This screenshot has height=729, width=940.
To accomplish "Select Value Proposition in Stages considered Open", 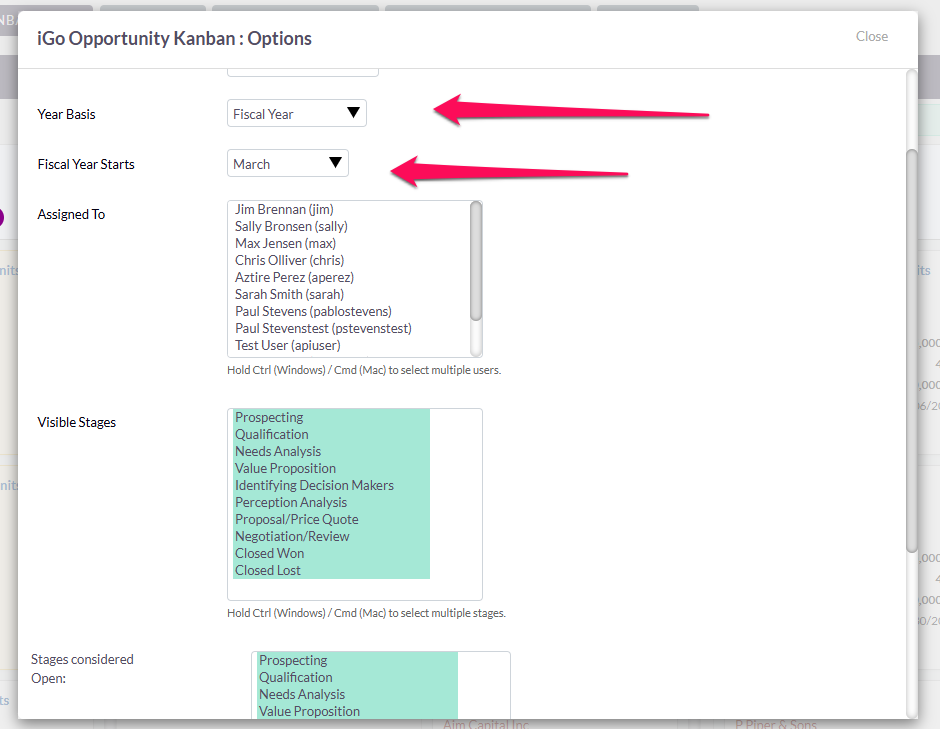I will click(357, 711).
